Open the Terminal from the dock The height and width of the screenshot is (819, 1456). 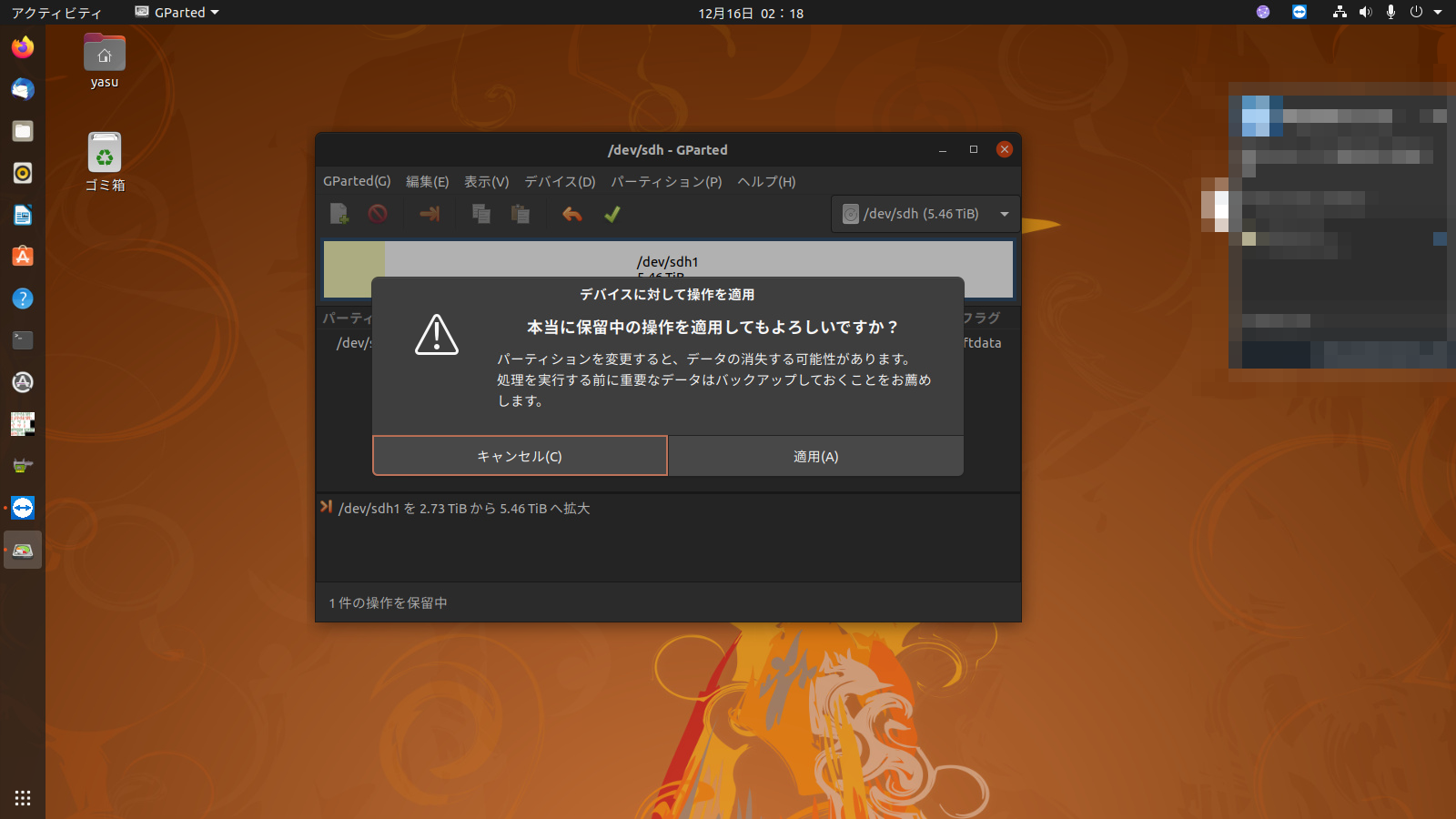[23, 340]
